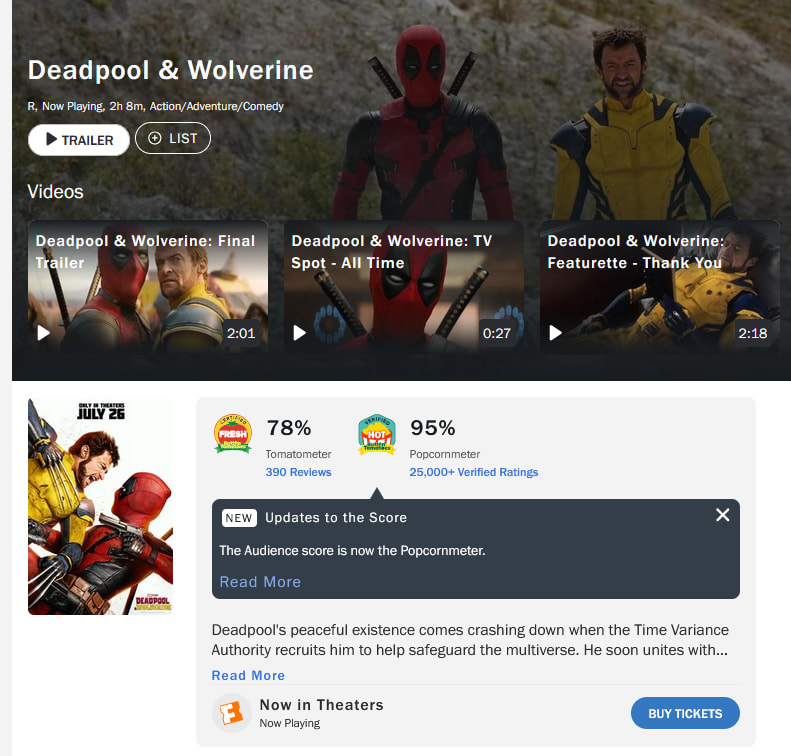The height and width of the screenshot is (756, 791).
Task: Click the Tomatometer label
Action: pos(299,454)
